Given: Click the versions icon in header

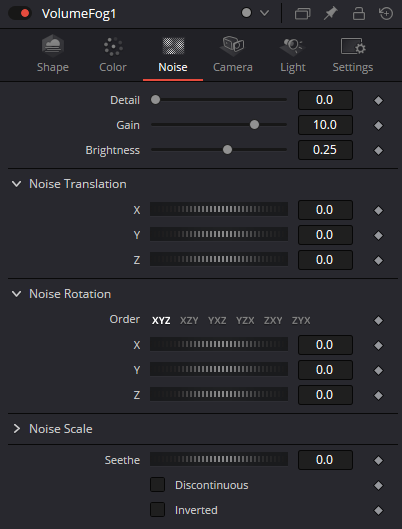Looking at the screenshot, I should pos(303,14).
